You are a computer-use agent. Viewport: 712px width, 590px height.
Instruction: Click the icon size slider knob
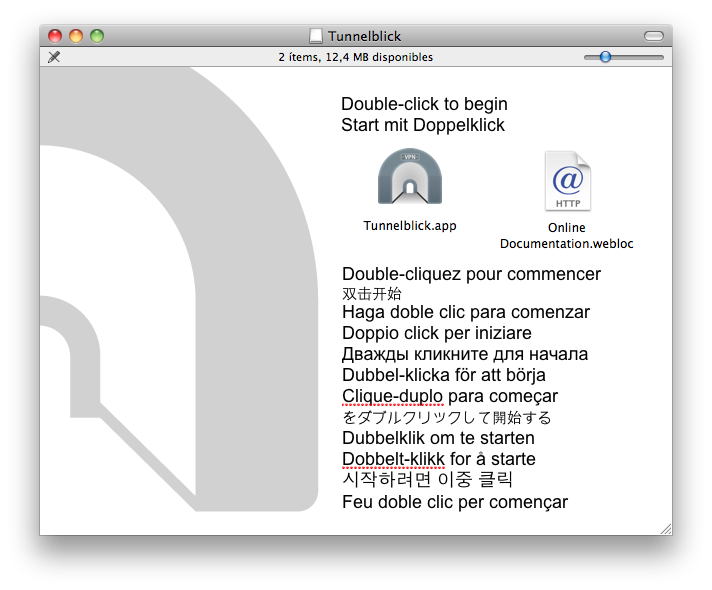[x=605, y=57]
